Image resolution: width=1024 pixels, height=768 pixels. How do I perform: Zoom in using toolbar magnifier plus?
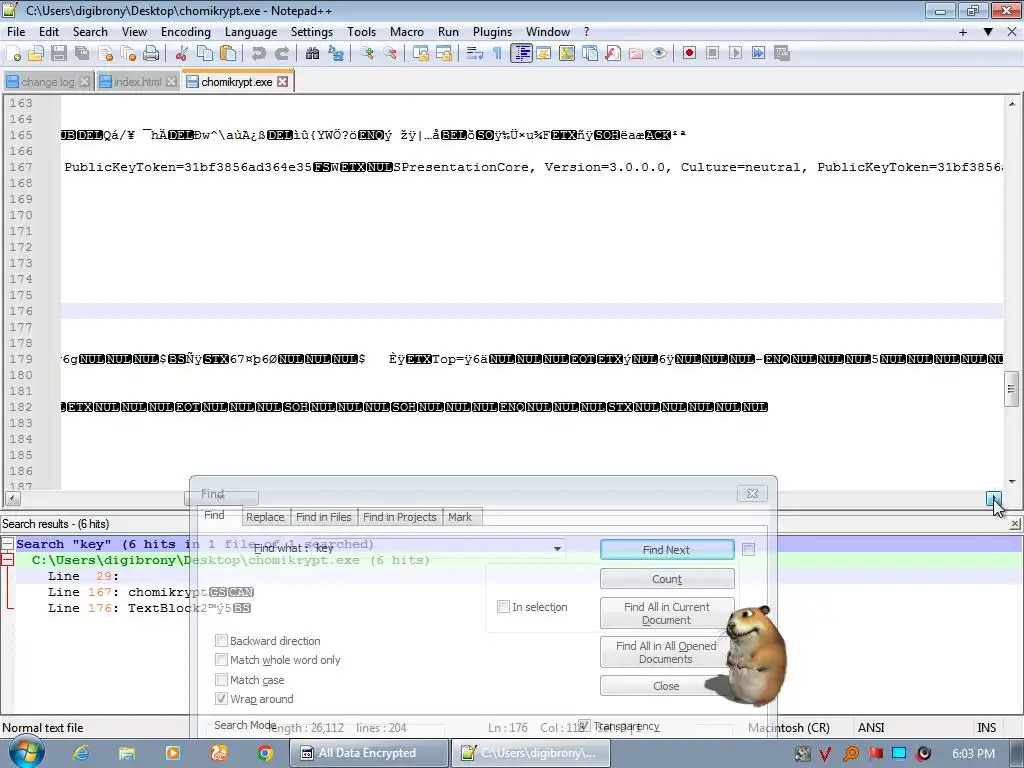pos(366,54)
